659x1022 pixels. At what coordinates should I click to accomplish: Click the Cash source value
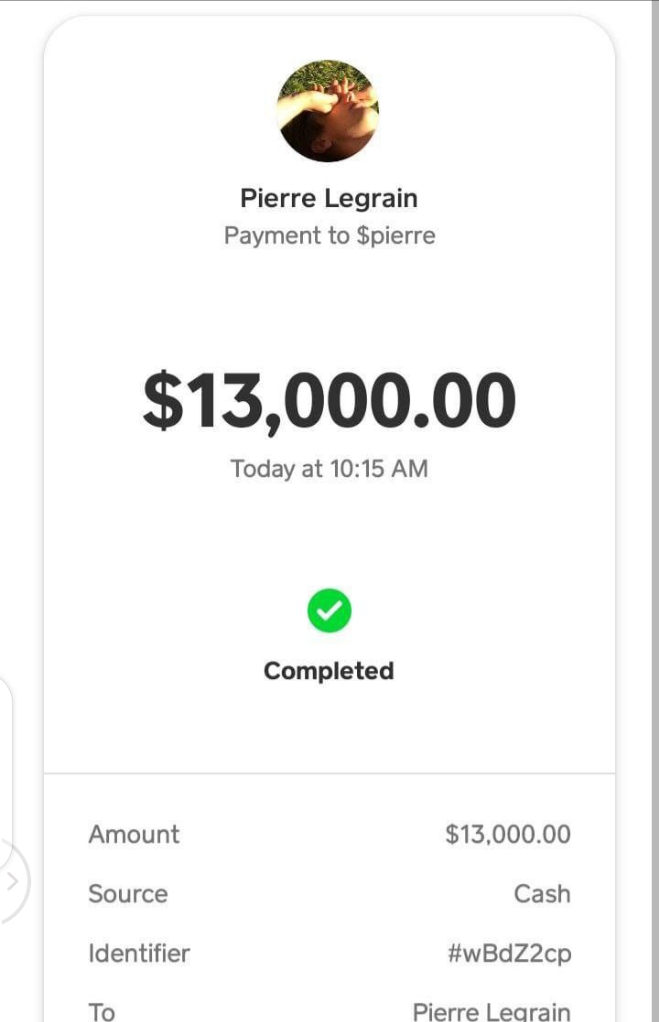[x=542, y=894]
